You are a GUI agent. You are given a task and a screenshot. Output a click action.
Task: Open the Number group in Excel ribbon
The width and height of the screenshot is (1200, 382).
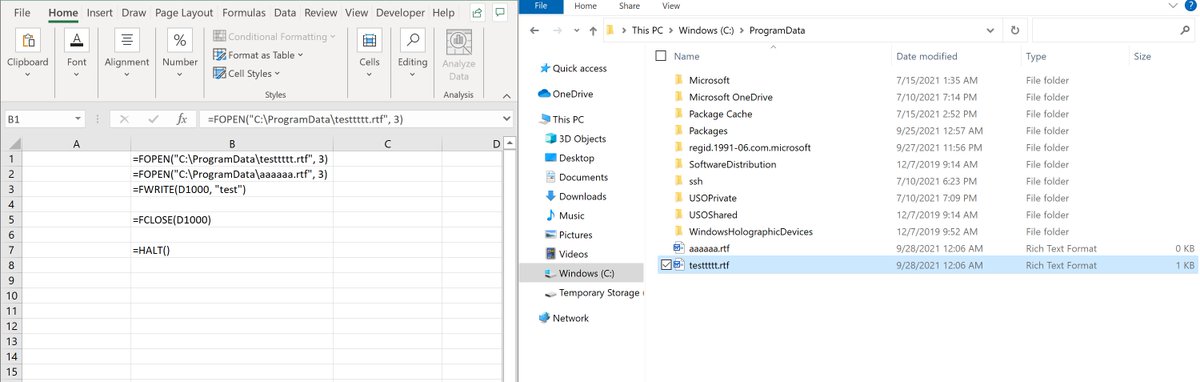click(180, 52)
